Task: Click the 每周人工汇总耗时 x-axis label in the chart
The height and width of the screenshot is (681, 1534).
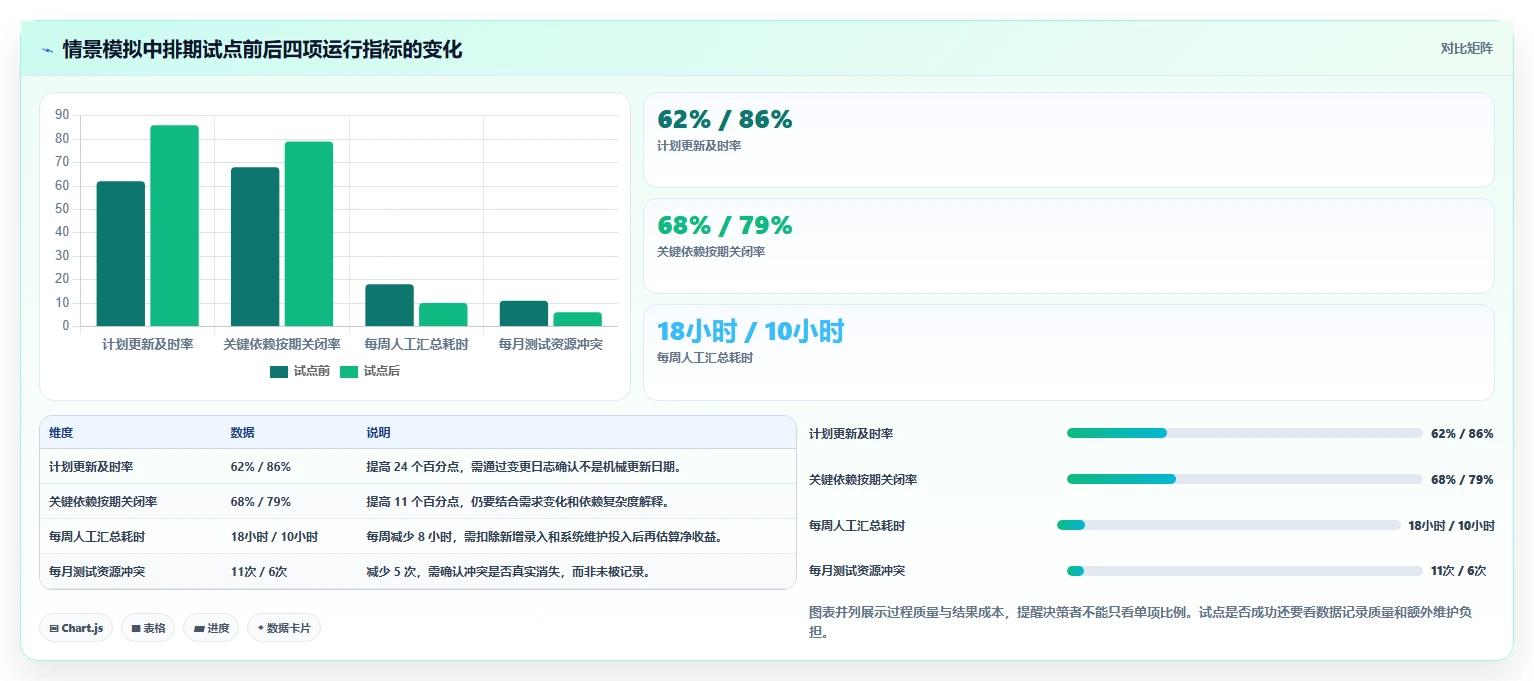Action: (x=416, y=344)
